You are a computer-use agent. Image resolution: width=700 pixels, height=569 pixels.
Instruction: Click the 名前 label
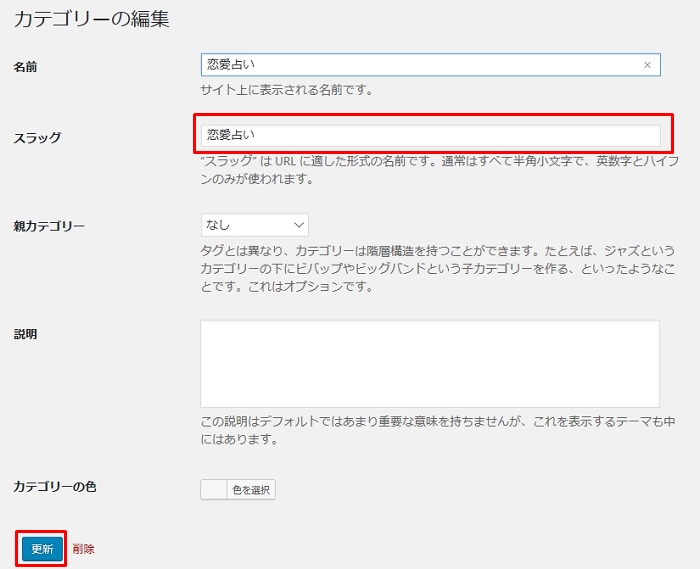point(25,67)
